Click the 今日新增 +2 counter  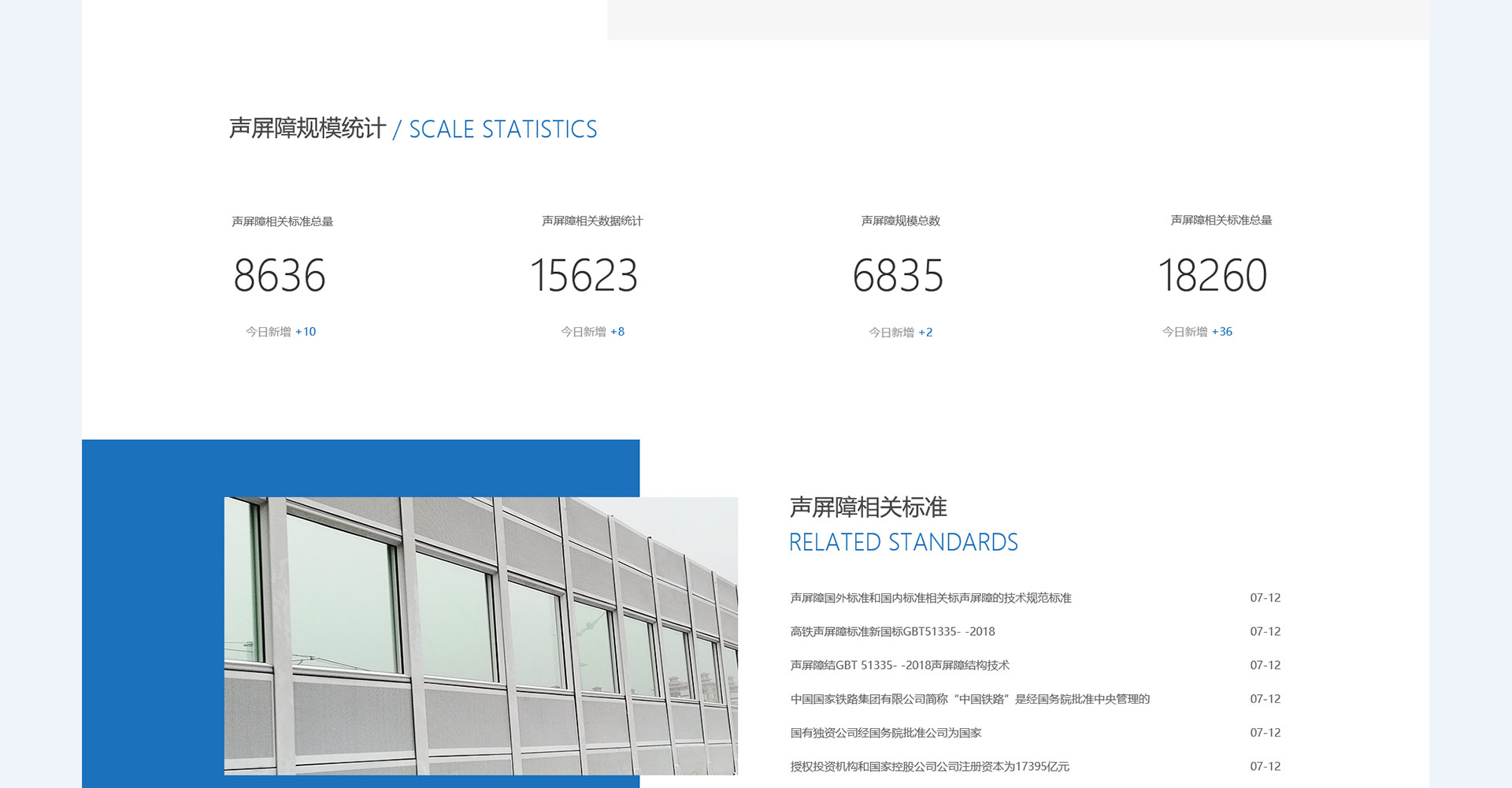pos(900,333)
